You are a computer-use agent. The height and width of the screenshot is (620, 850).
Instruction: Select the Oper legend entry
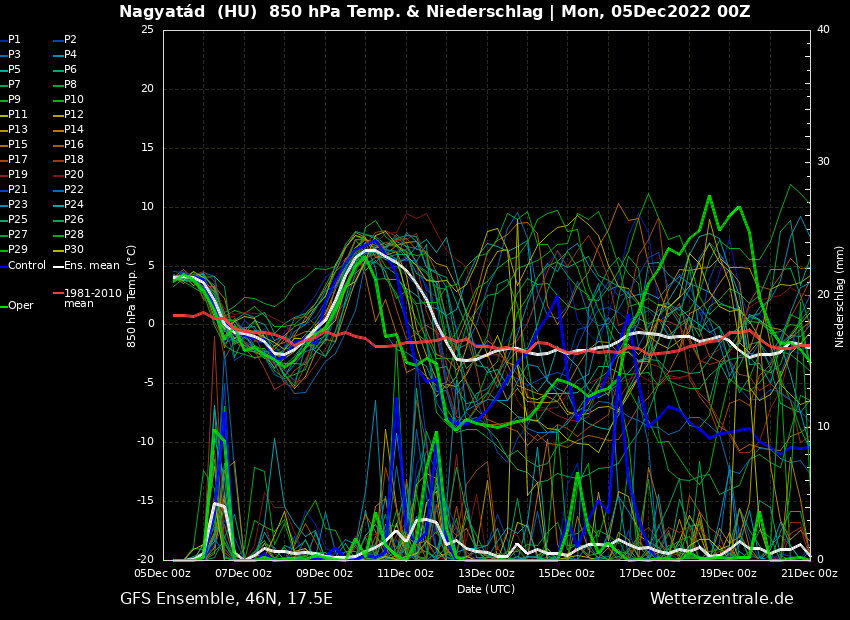pos(20,306)
